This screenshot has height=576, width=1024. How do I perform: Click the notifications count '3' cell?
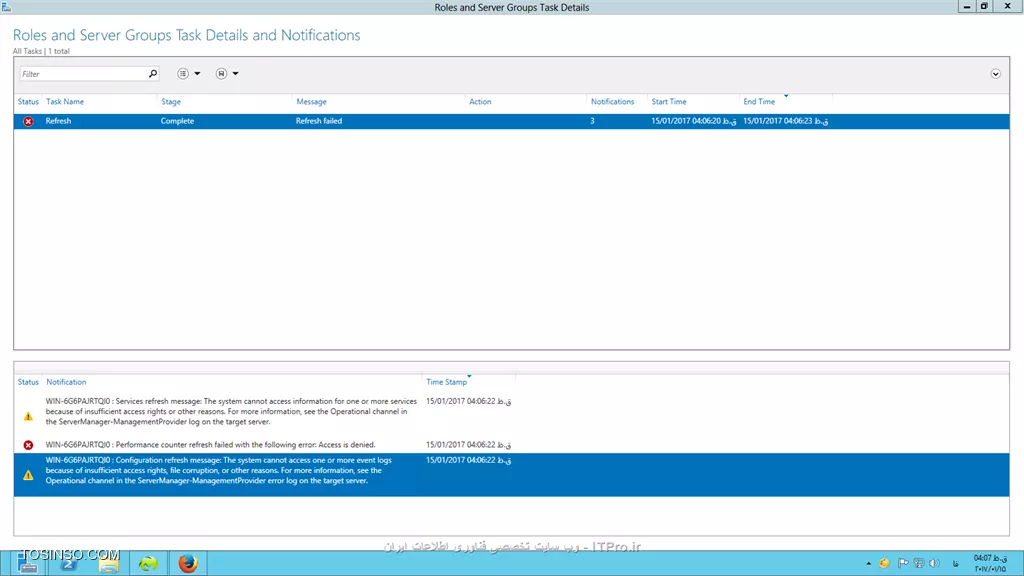(592, 121)
